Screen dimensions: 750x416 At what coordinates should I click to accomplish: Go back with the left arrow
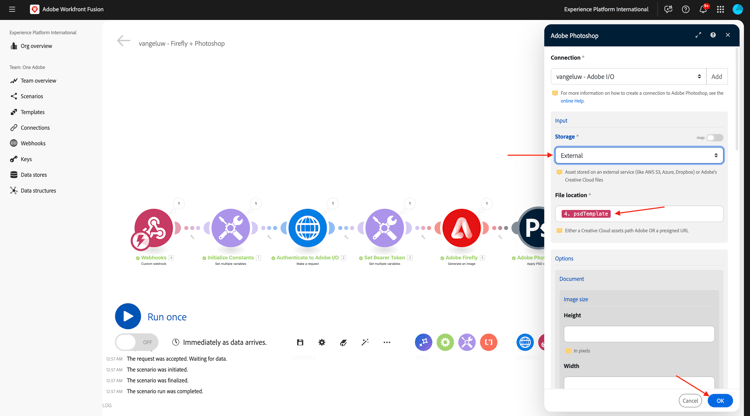point(123,41)
